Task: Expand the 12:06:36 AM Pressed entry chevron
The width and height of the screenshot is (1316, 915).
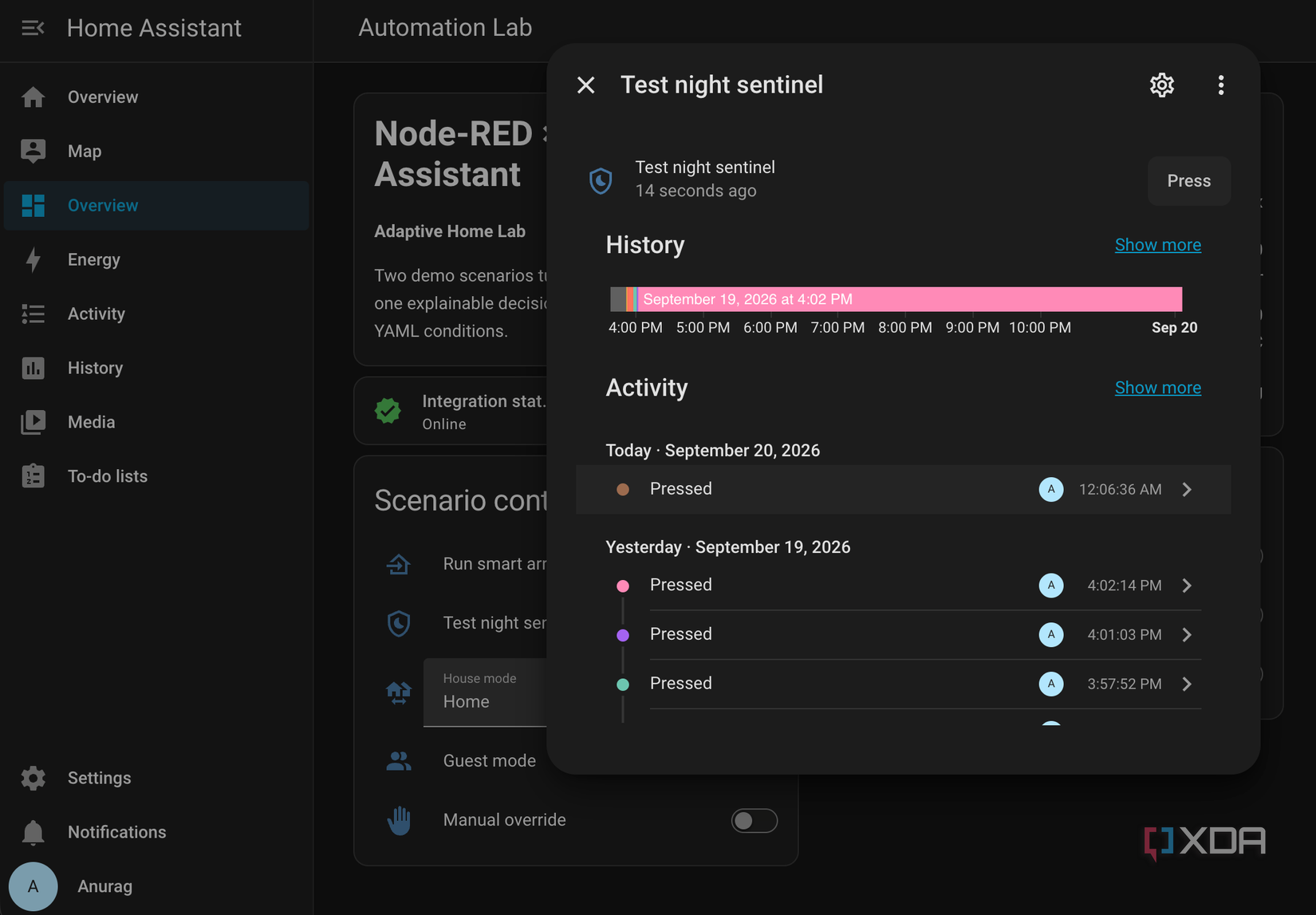Action: pyautogui.click(x=1188, y=490)
